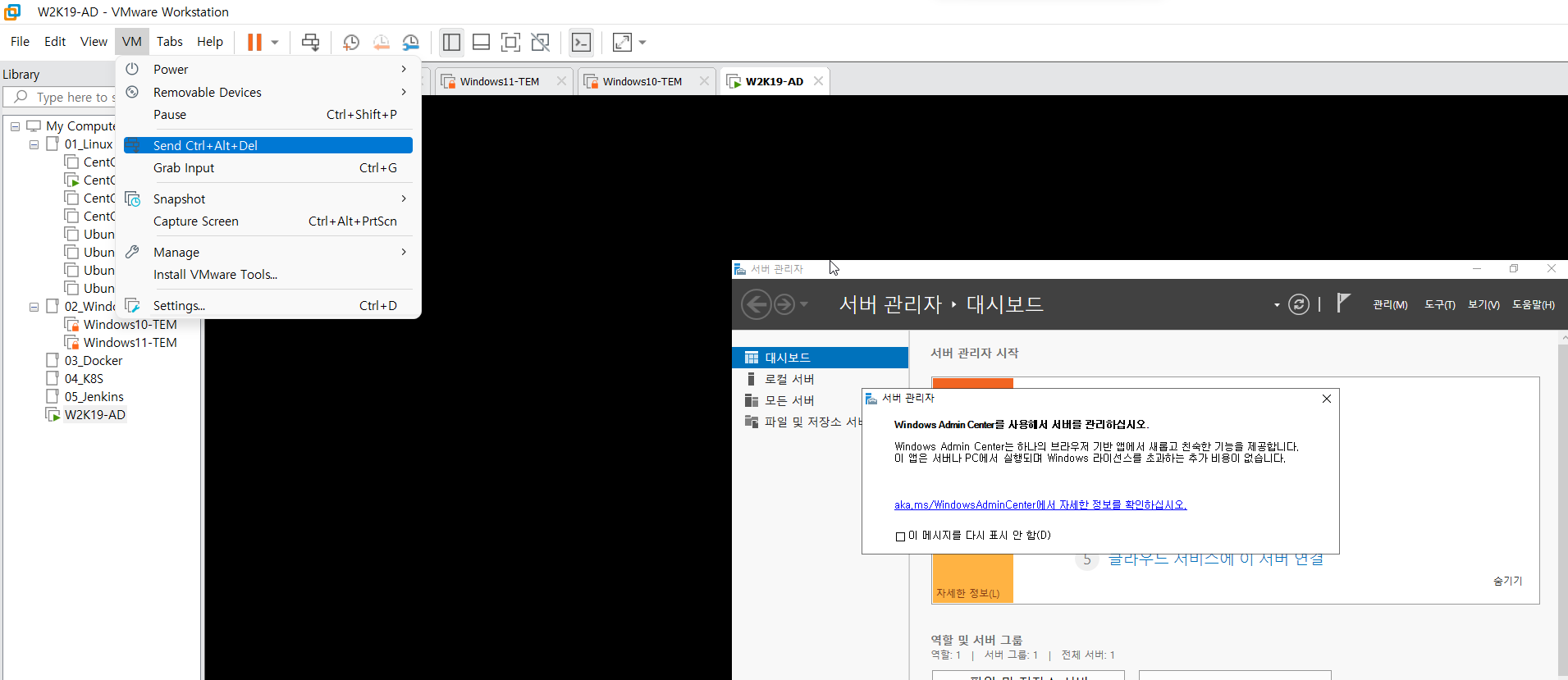1568x680 pixels.
Task: Choose Capture Screen menu item
Action: click(x=268, y=221)
